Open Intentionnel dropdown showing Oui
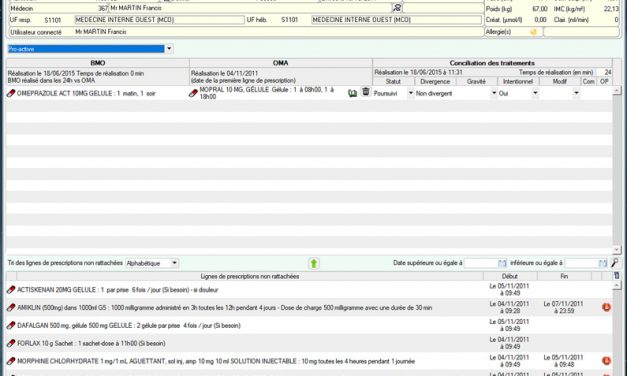Image resolution: width=627 pixels, height=376 pixels. coord(535,93)
